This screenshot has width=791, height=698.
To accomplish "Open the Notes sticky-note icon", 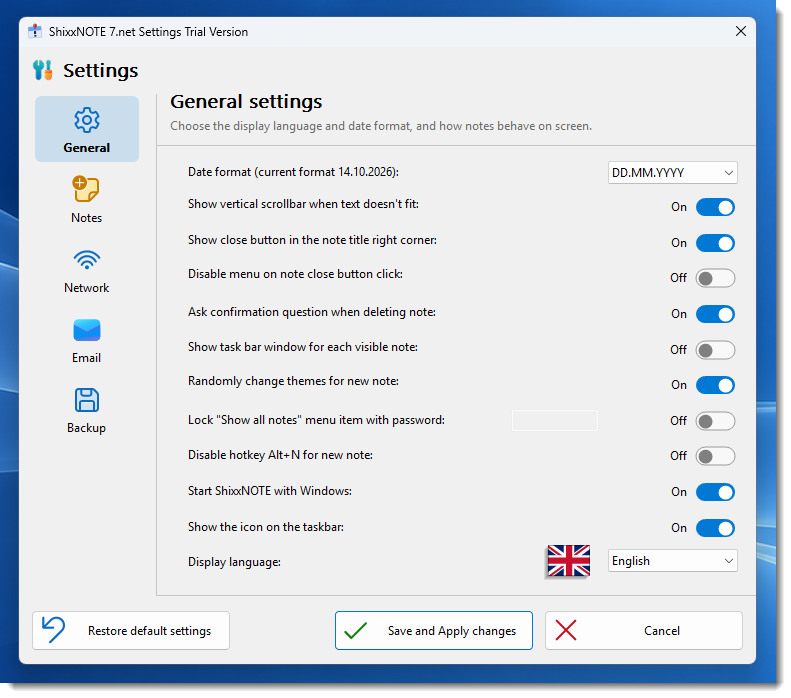I will click(x=86, y=189).
